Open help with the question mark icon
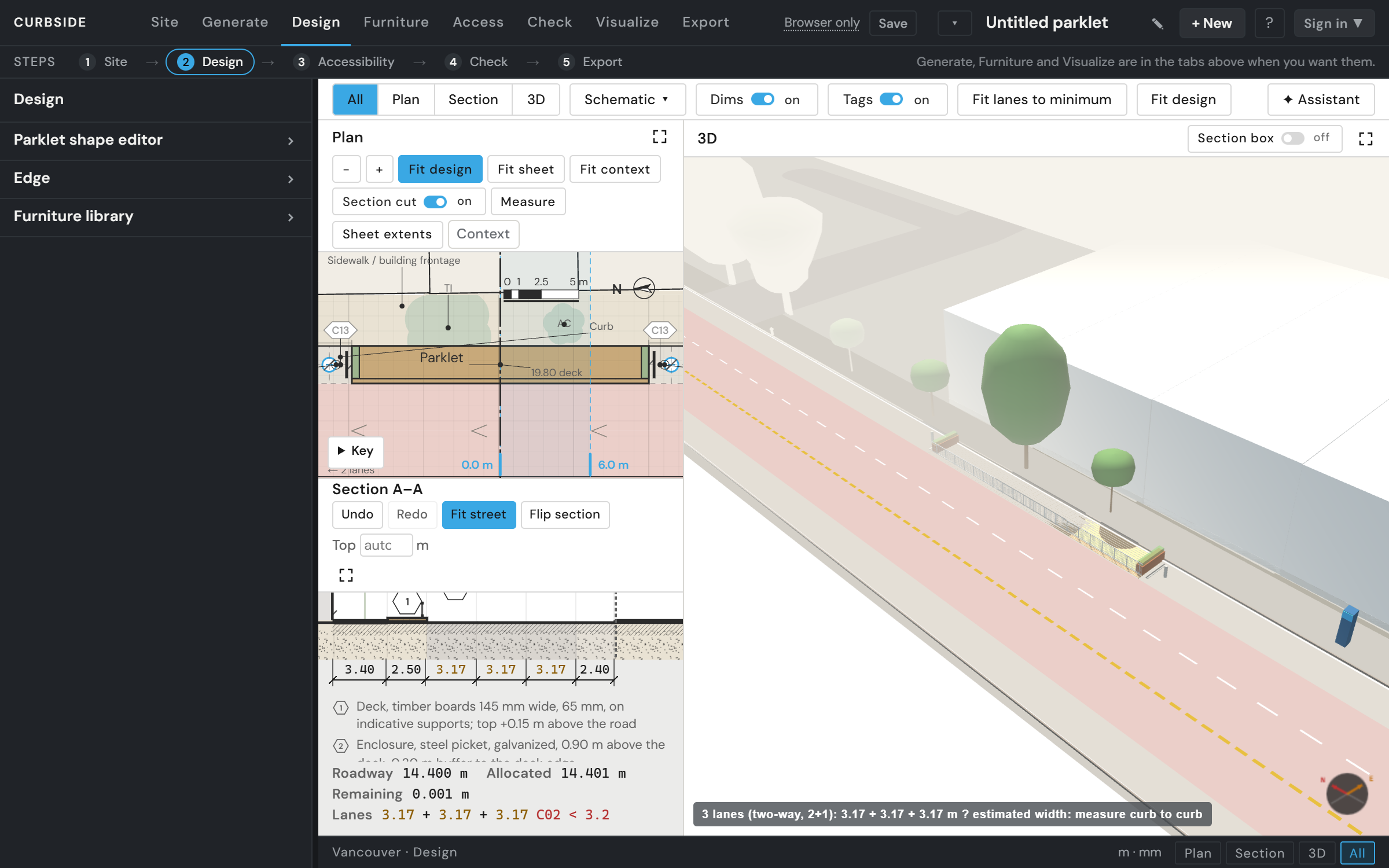The height and width of the screenshot is (868, 1389). click(1269, 23)
